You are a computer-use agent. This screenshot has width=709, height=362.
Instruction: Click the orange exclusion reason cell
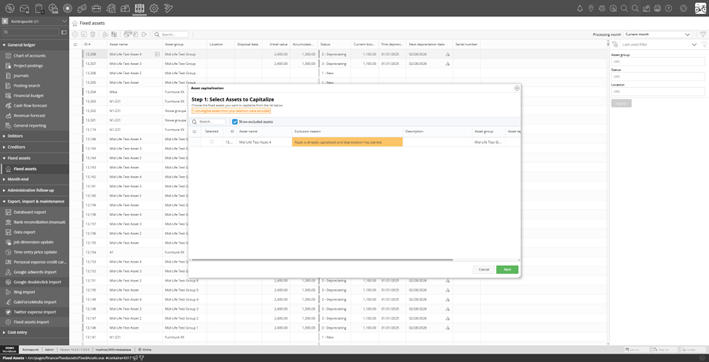[347, 142]
